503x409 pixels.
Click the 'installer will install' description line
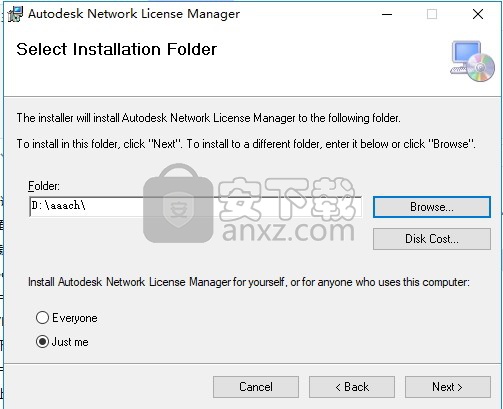(x=209, y=118)
